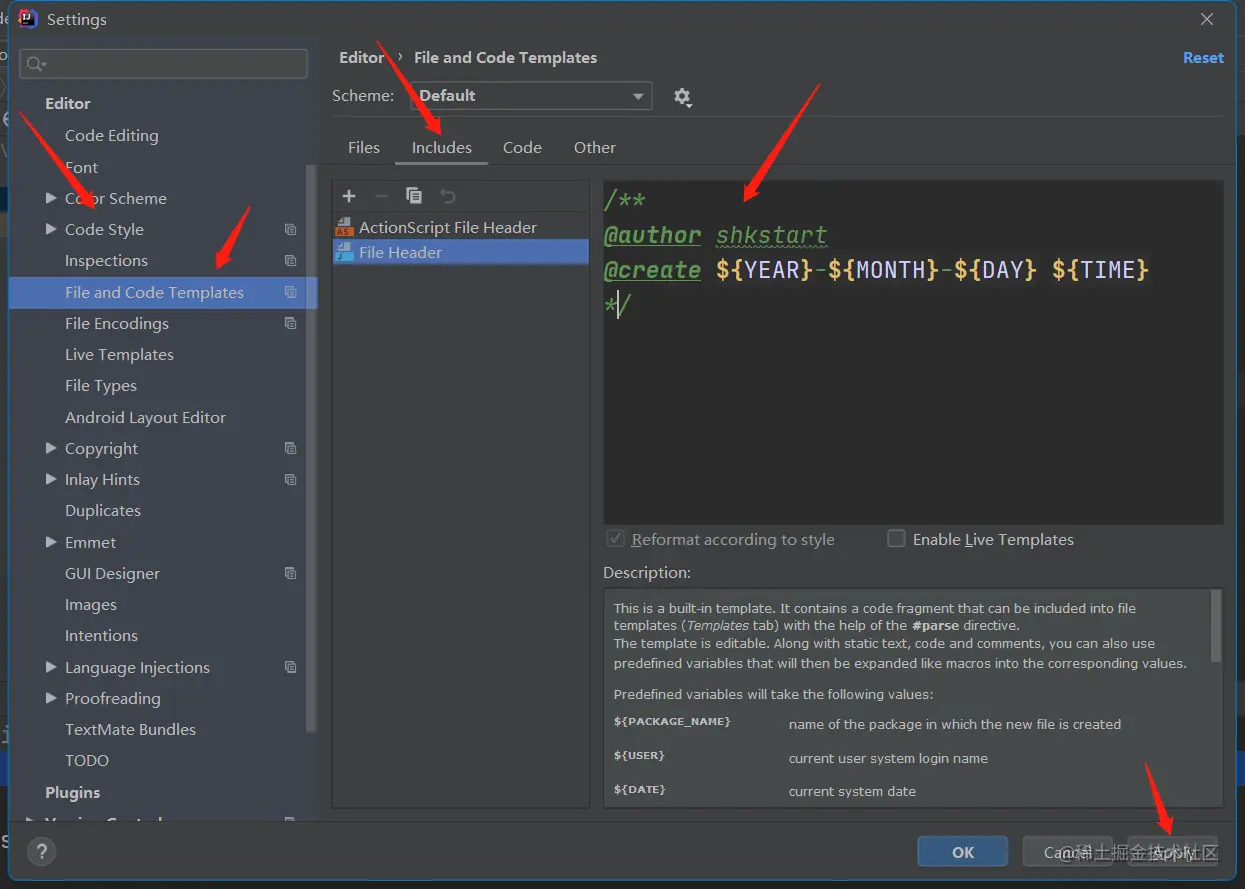The width and height of the screenshot is (1245, 889).
Task: Click project-level icon next to GUI Designer
Action: [290, 573]
